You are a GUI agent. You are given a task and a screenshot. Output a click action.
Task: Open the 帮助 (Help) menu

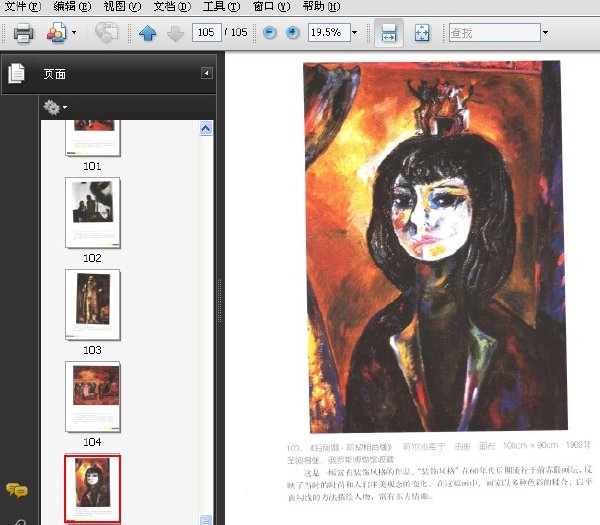click(321, 7)
